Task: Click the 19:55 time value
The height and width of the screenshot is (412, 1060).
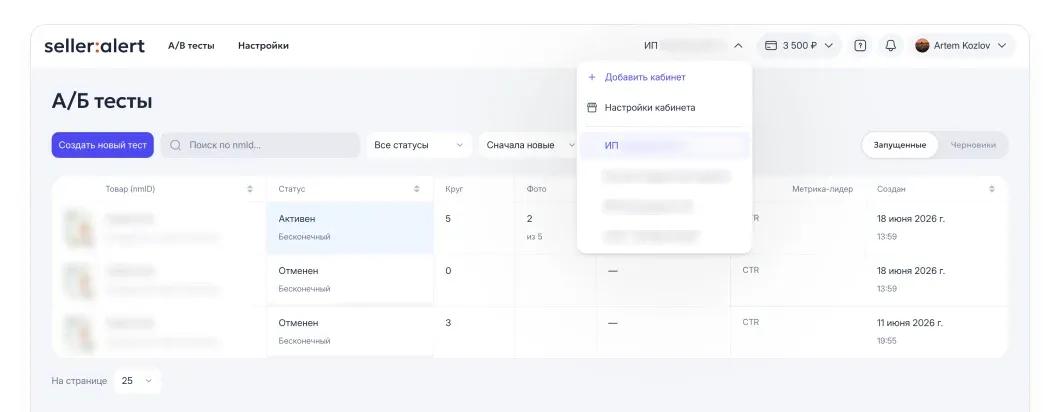Action: point(886,341)
